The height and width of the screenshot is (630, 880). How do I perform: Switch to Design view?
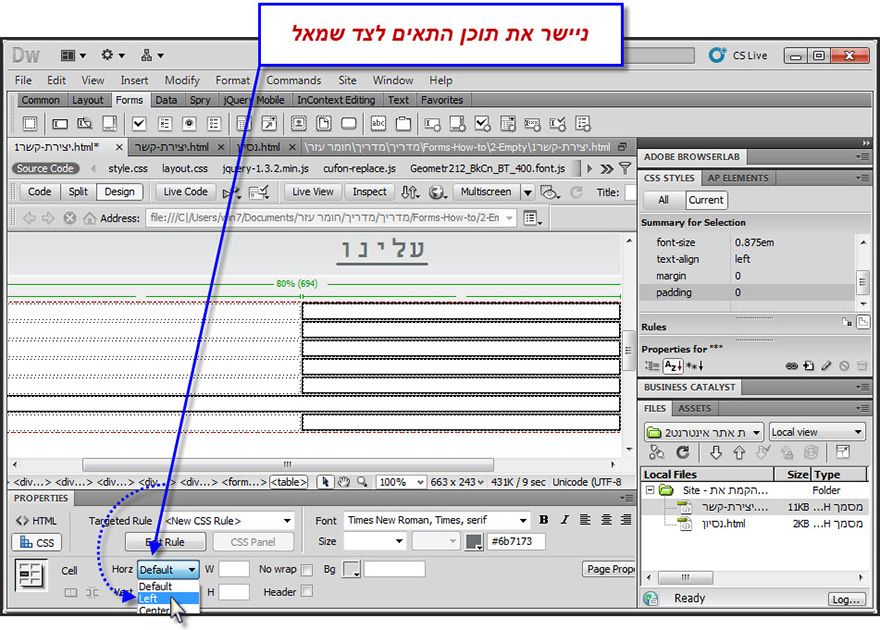pyautogui.click(x=120, y=192)
